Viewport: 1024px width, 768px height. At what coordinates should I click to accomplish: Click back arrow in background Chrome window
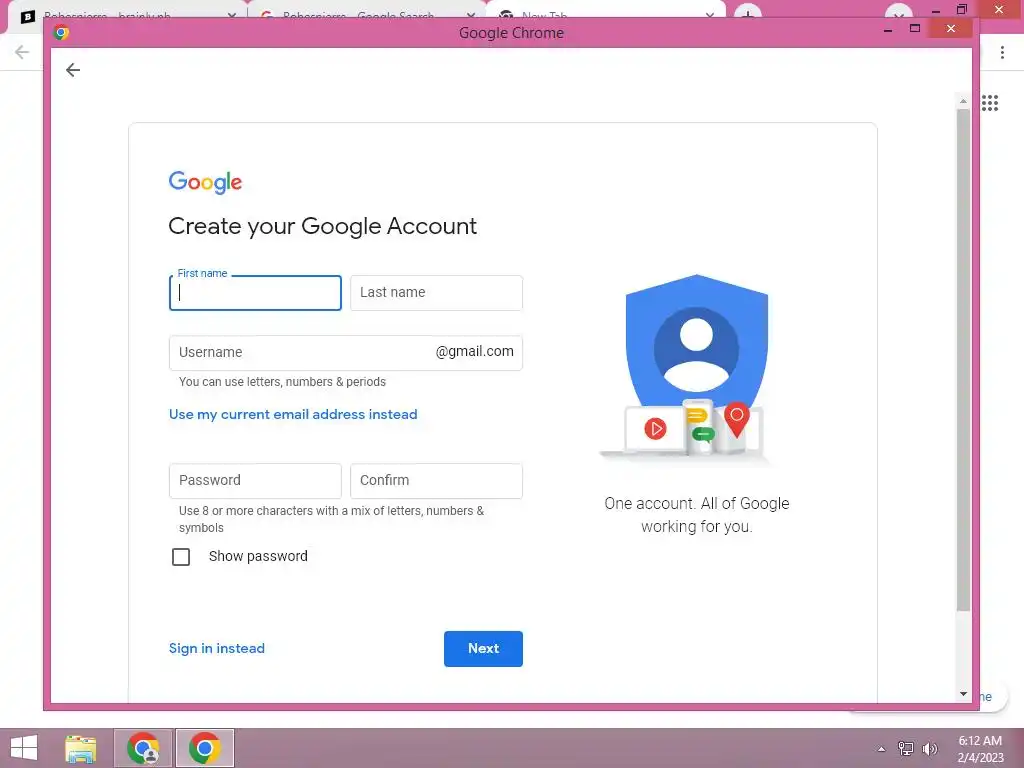click(22, 52)
